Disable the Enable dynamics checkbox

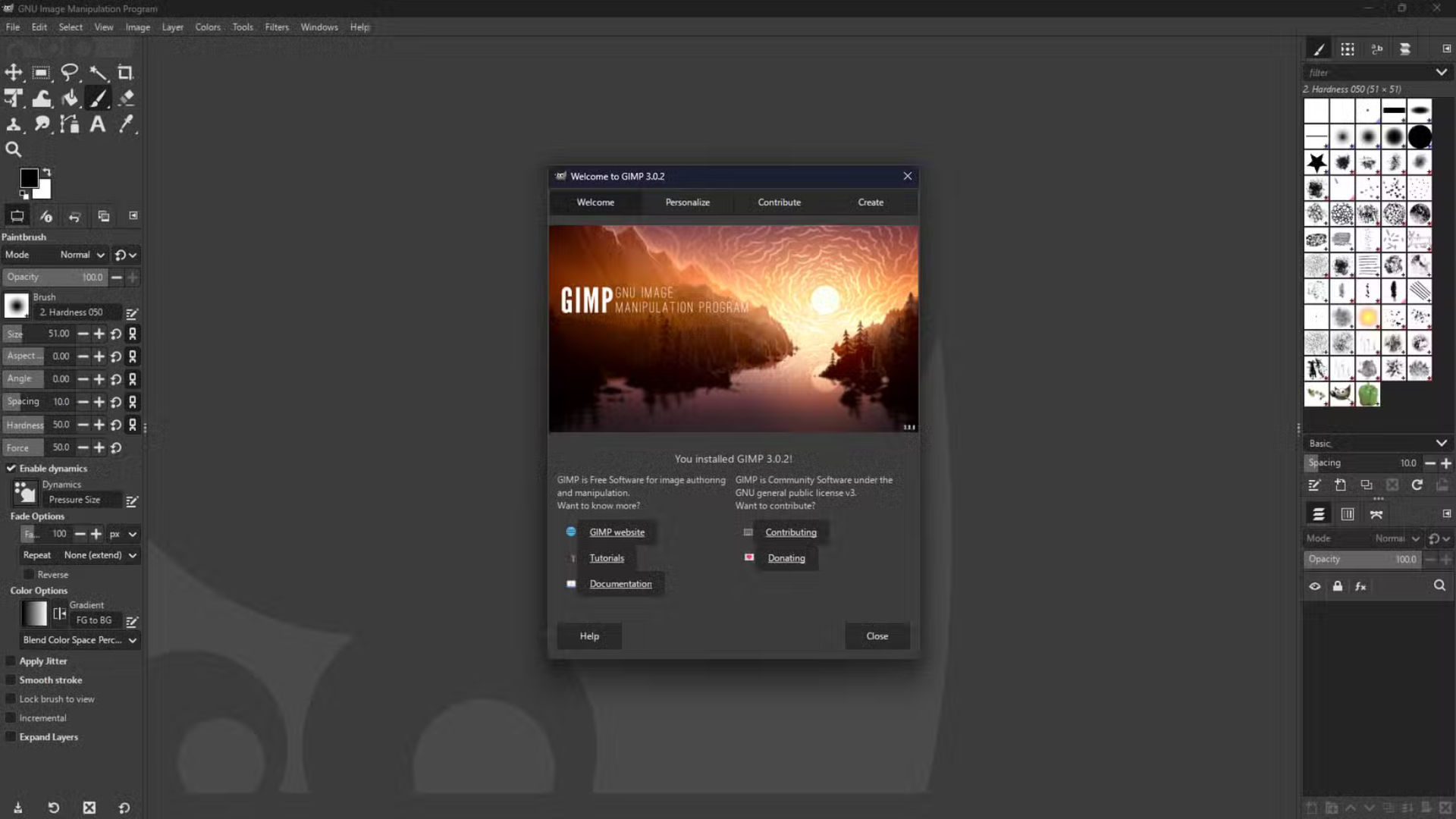pyautogui.click(x=11, y=469)
